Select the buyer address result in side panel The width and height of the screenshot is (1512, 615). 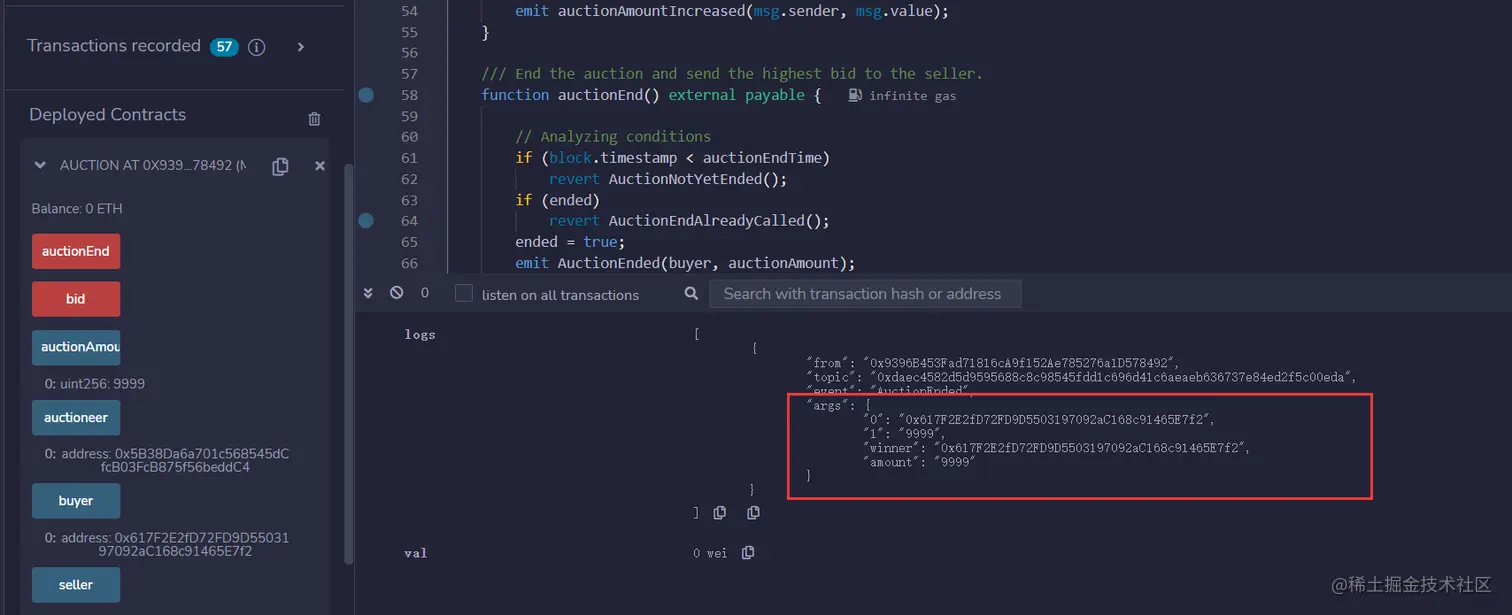click(167, 545)
